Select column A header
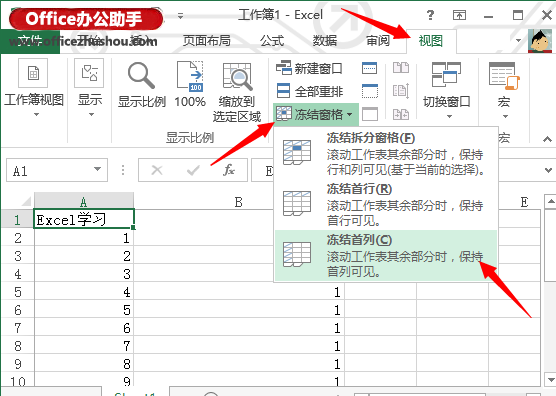Image resolution: width=556 pixels, height=396 pixels. click(84, 201)
